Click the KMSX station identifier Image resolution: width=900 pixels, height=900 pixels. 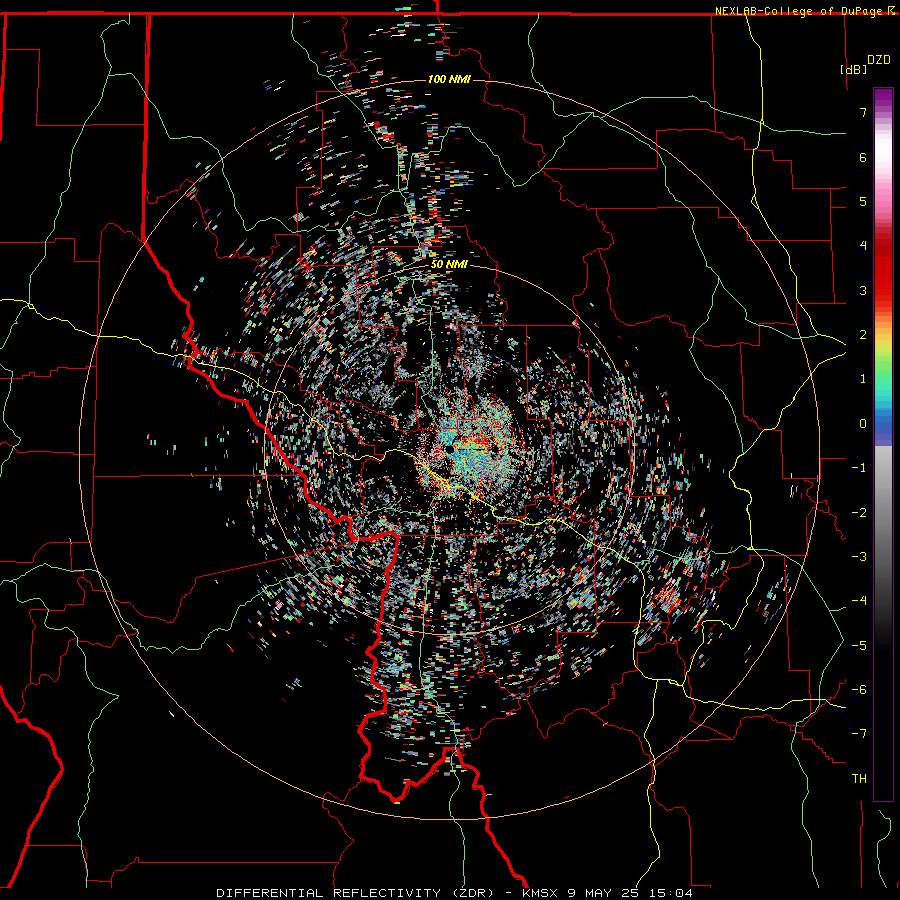[x=540, y=893]
